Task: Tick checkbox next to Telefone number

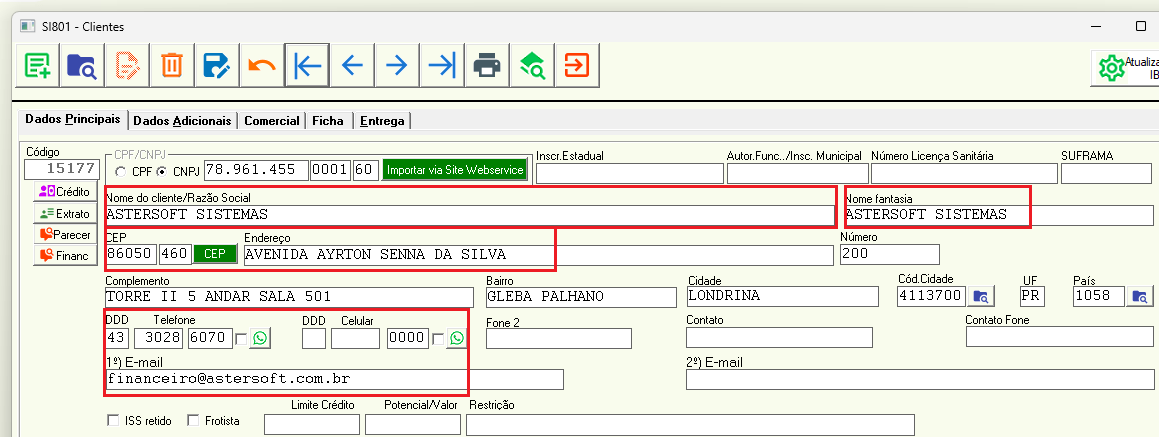Action: tap(240, 339)
